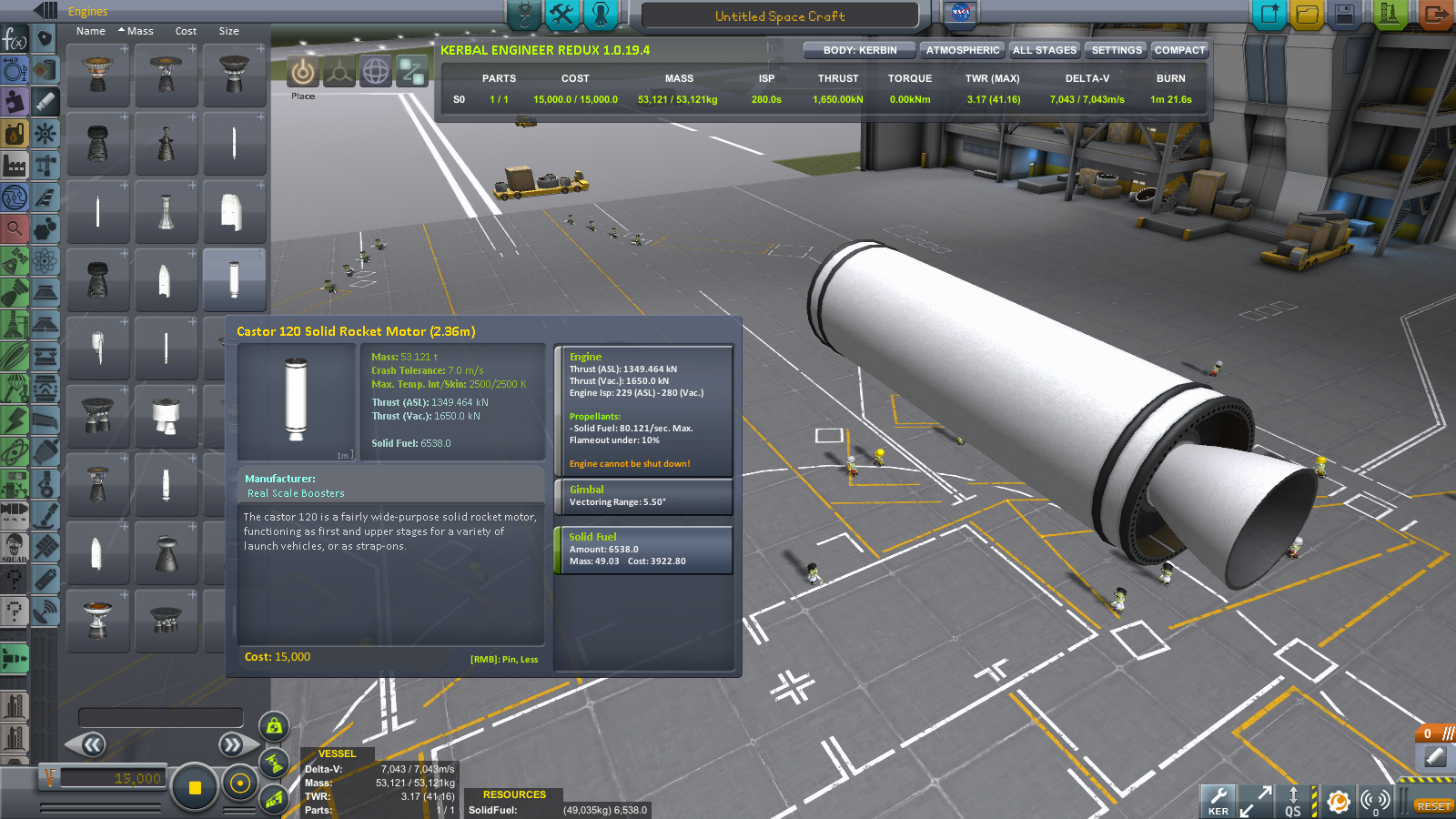
Task: Click the RESET button
Action: 1433,806
